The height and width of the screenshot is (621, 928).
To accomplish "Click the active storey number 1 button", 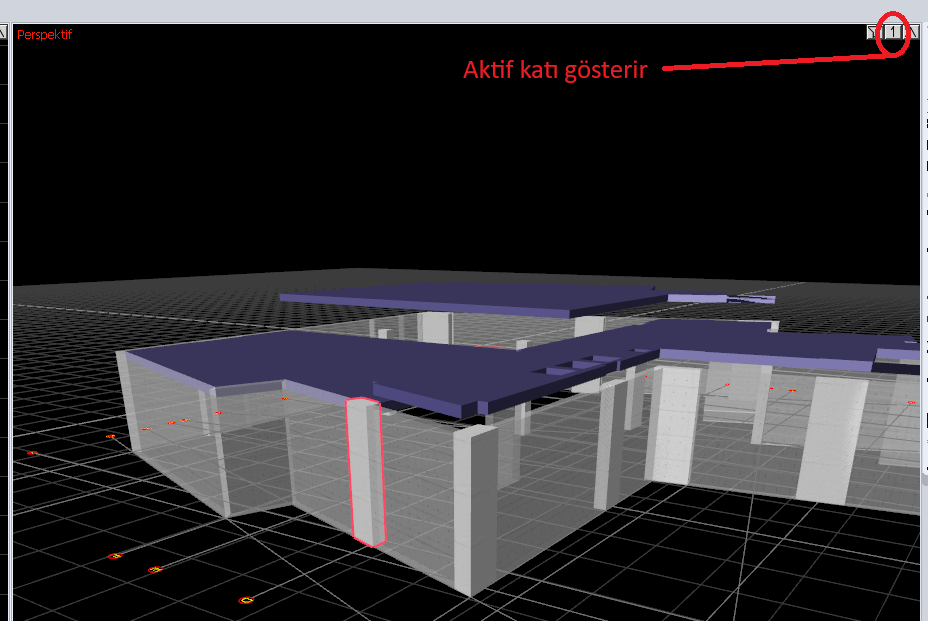I will click(891, 33).
